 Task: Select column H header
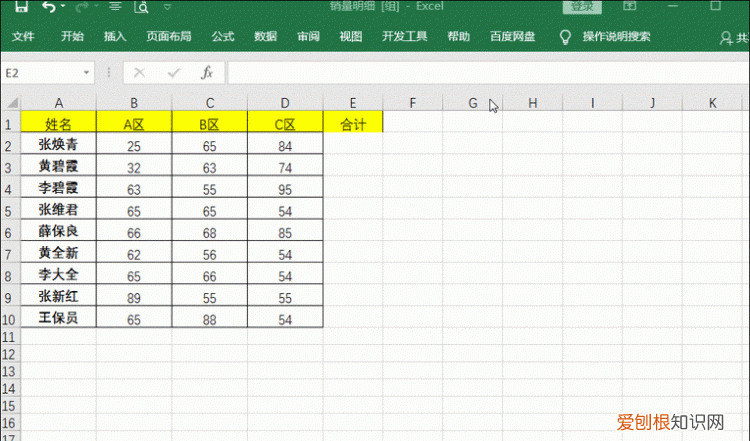point(532,102)
